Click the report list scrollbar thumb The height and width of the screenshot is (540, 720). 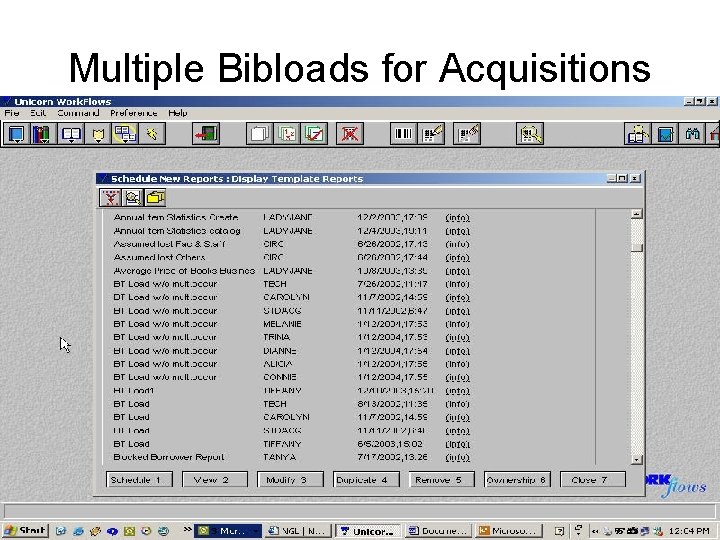tap(636, 248)
